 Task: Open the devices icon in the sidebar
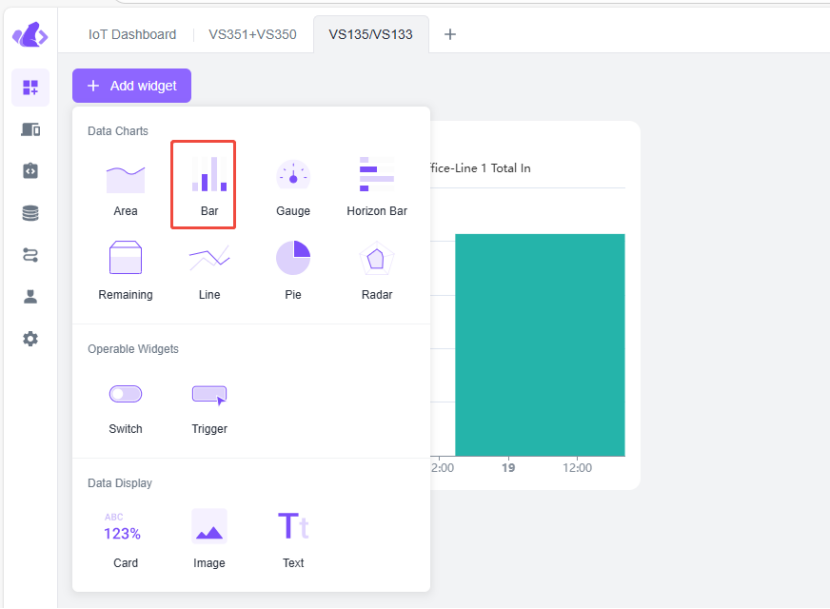tap(30, 129)
